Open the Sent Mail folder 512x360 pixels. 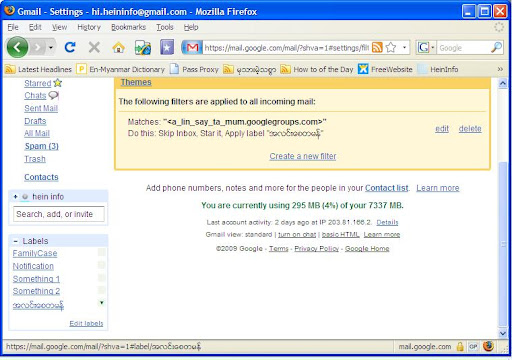tap(41, 108)
